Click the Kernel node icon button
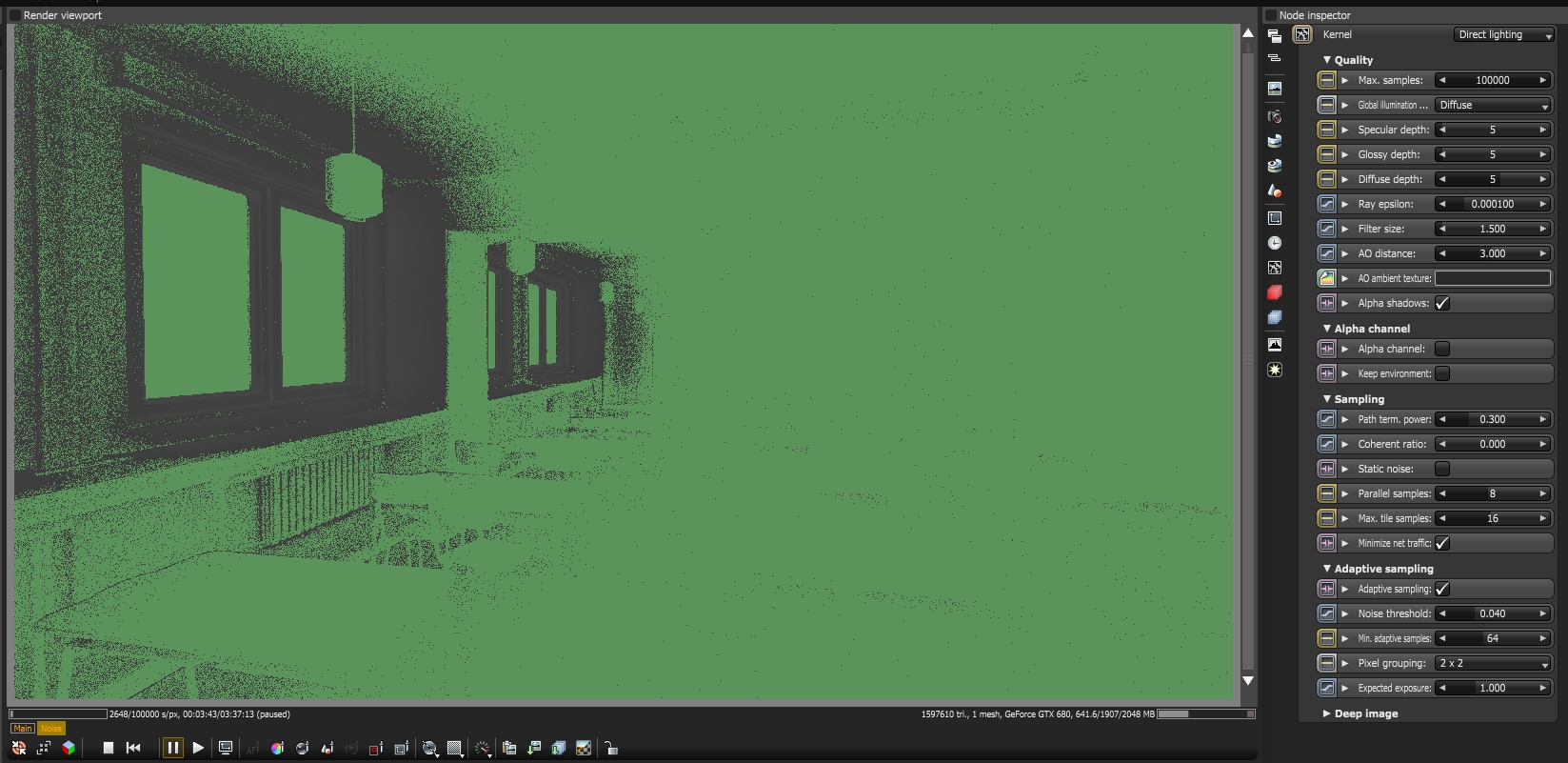1568x763 pixels. coord(1302,34)
